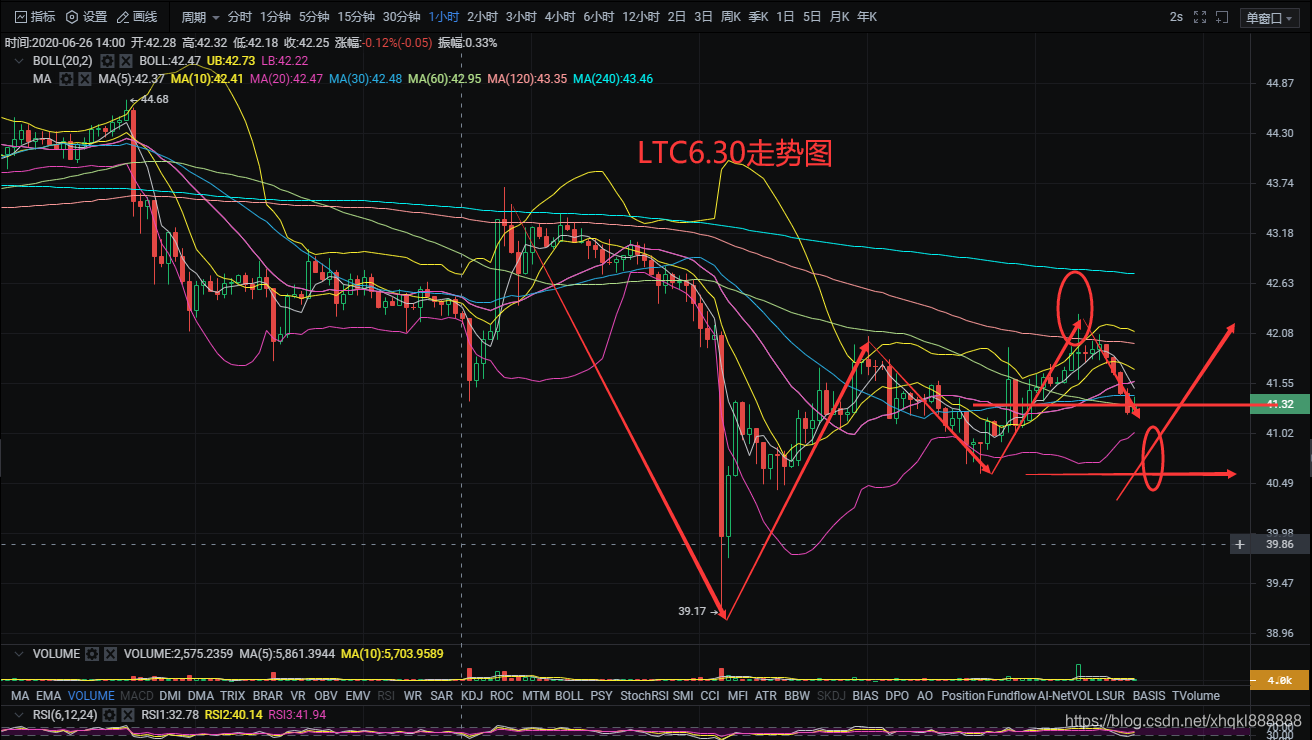The width and height of the screenshot is (1312, 740).
Task: Click the MA(10):5,703.9589 volume value
Action: (x=392, y=654)
